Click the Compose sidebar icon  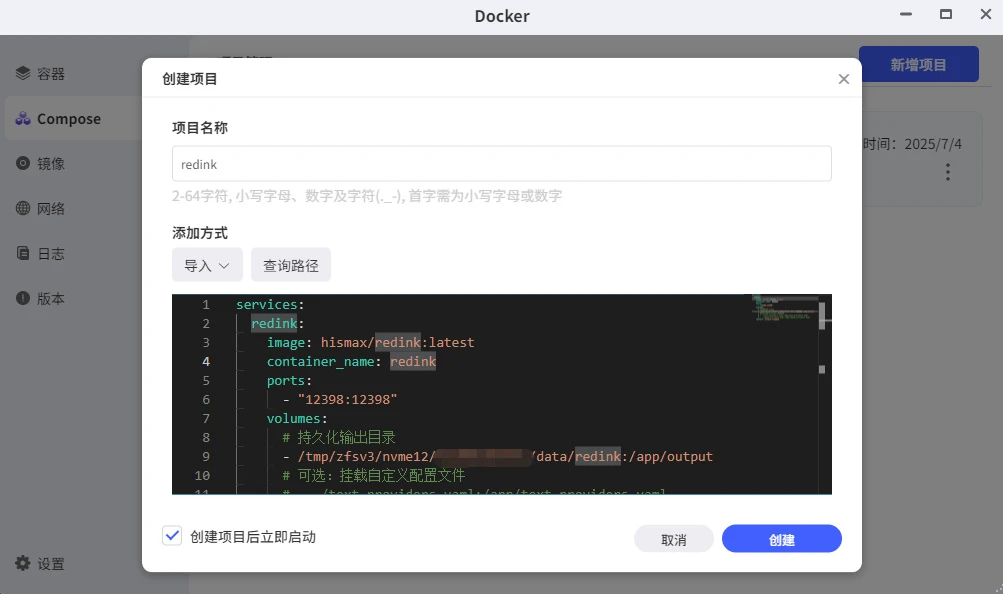(23, 119)
